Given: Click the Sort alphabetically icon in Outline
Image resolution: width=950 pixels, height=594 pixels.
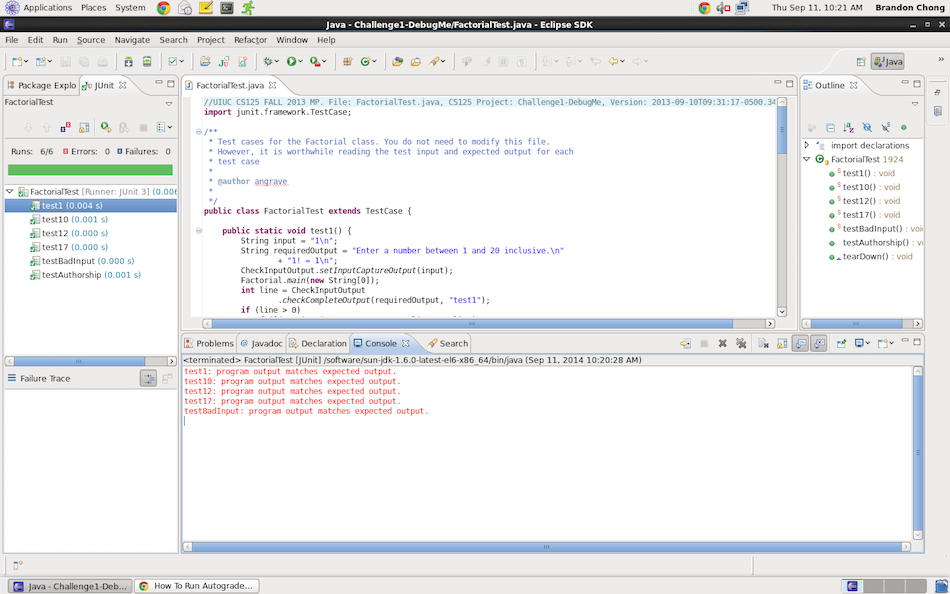Looking at the screenshot, I should pos(848,127).
